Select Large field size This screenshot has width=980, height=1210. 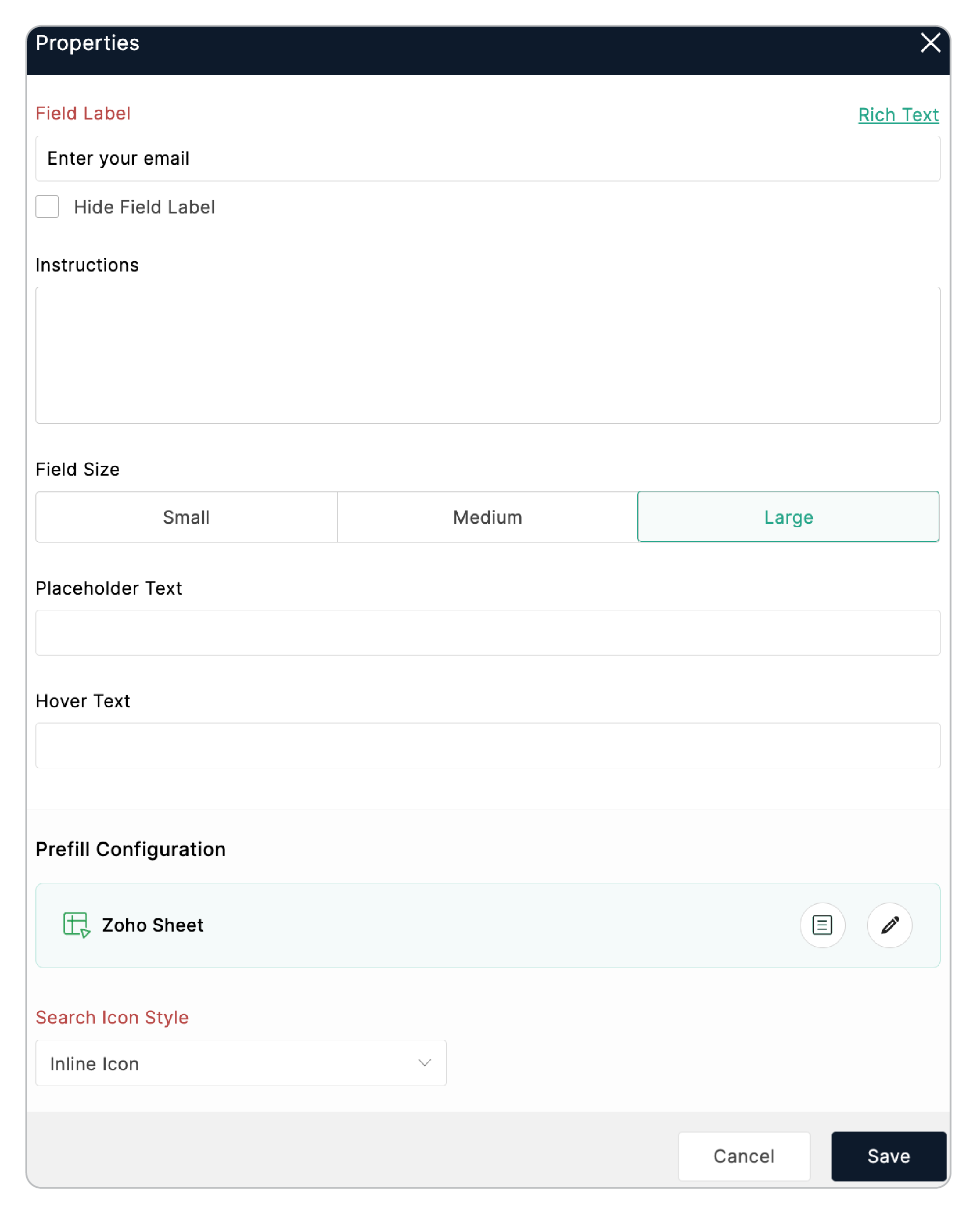(x=789, y=517)
